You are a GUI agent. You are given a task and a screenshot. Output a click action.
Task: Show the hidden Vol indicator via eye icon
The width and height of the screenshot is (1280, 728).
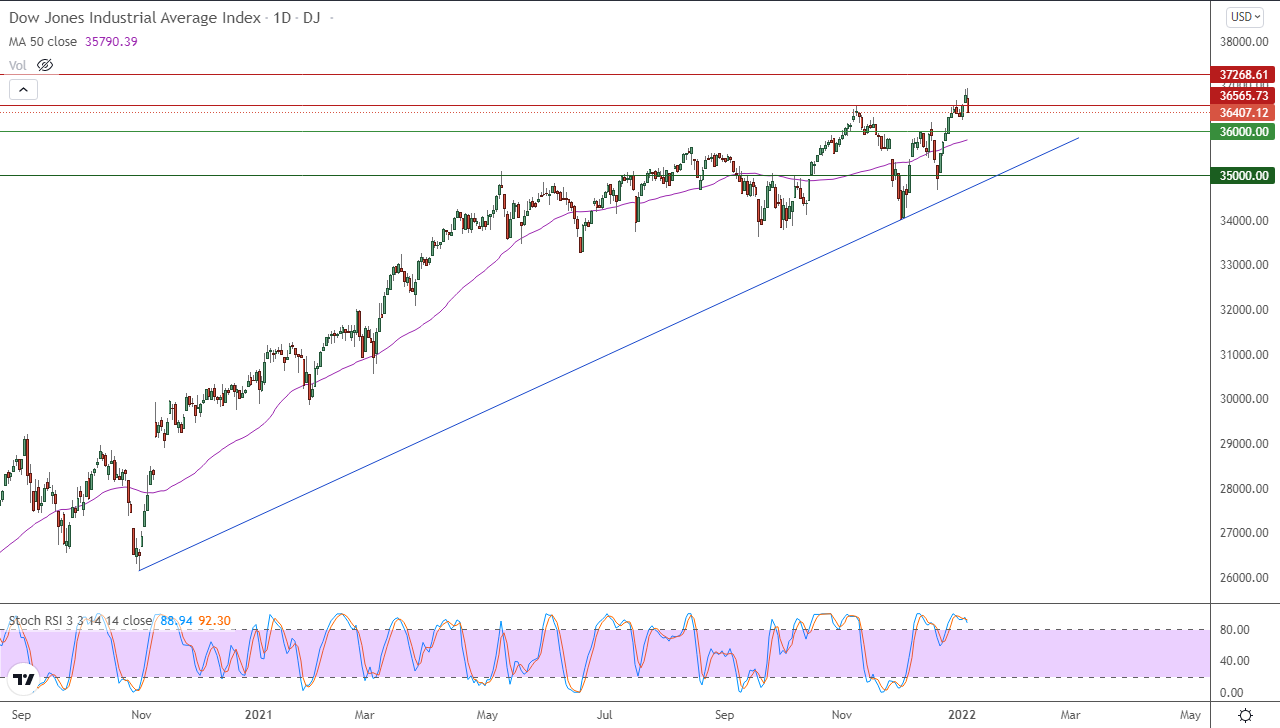pos(45,65)
